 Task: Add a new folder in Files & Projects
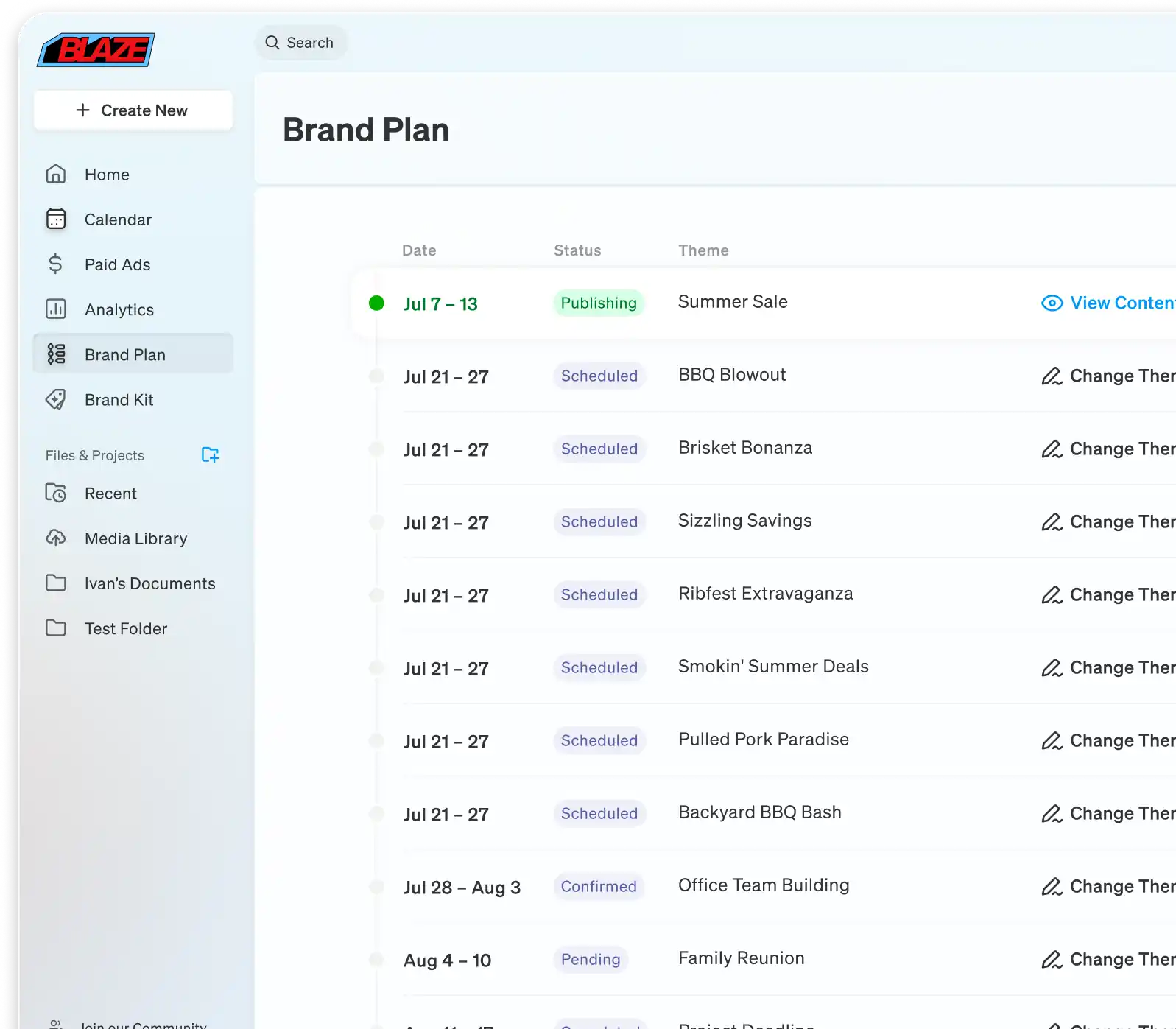click(211, 455)
